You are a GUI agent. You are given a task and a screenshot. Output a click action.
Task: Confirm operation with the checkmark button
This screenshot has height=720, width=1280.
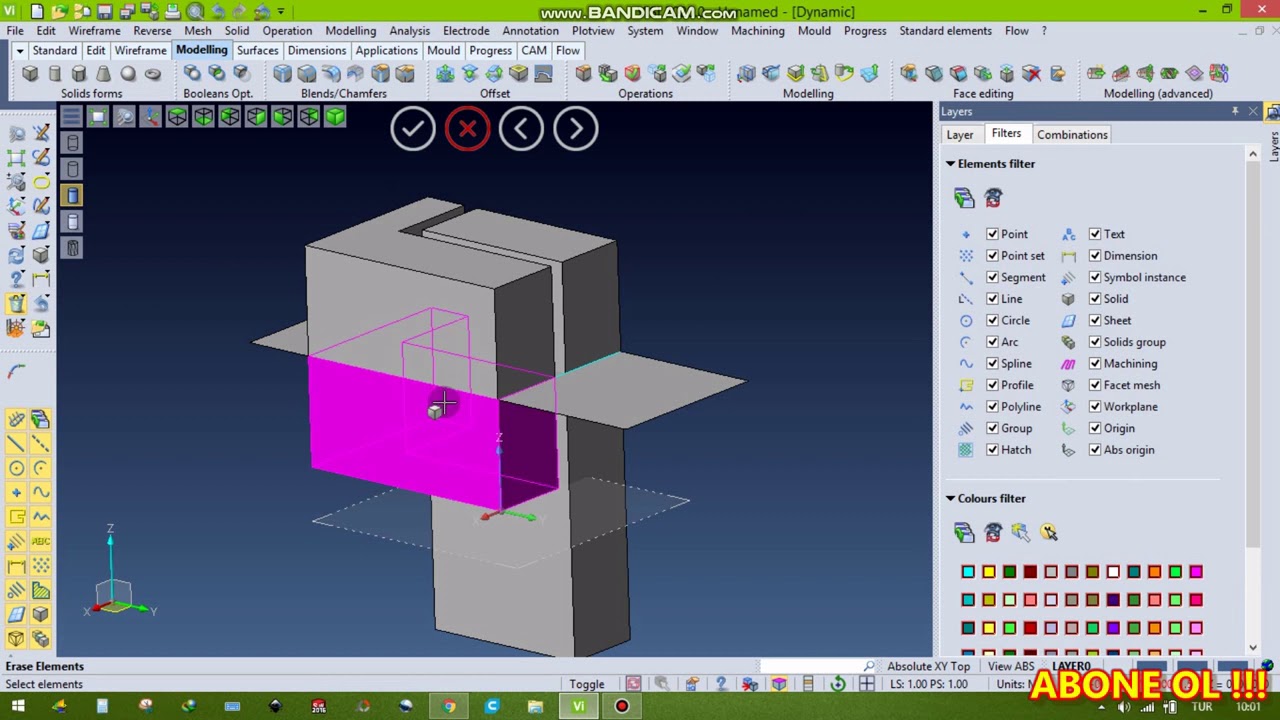tap(412, 128)
